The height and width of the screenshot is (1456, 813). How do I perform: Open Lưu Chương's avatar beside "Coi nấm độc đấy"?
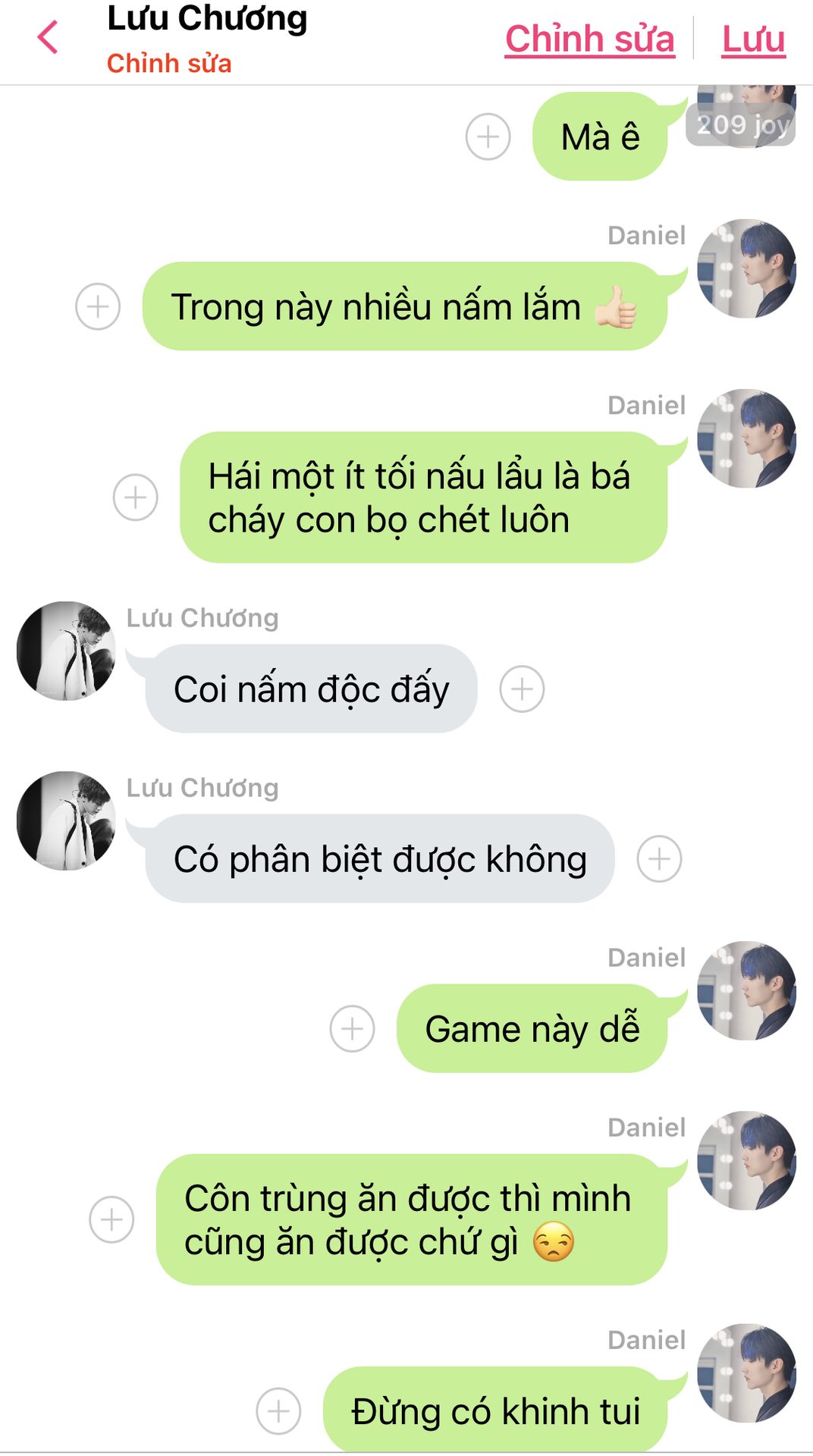point(66,651)
